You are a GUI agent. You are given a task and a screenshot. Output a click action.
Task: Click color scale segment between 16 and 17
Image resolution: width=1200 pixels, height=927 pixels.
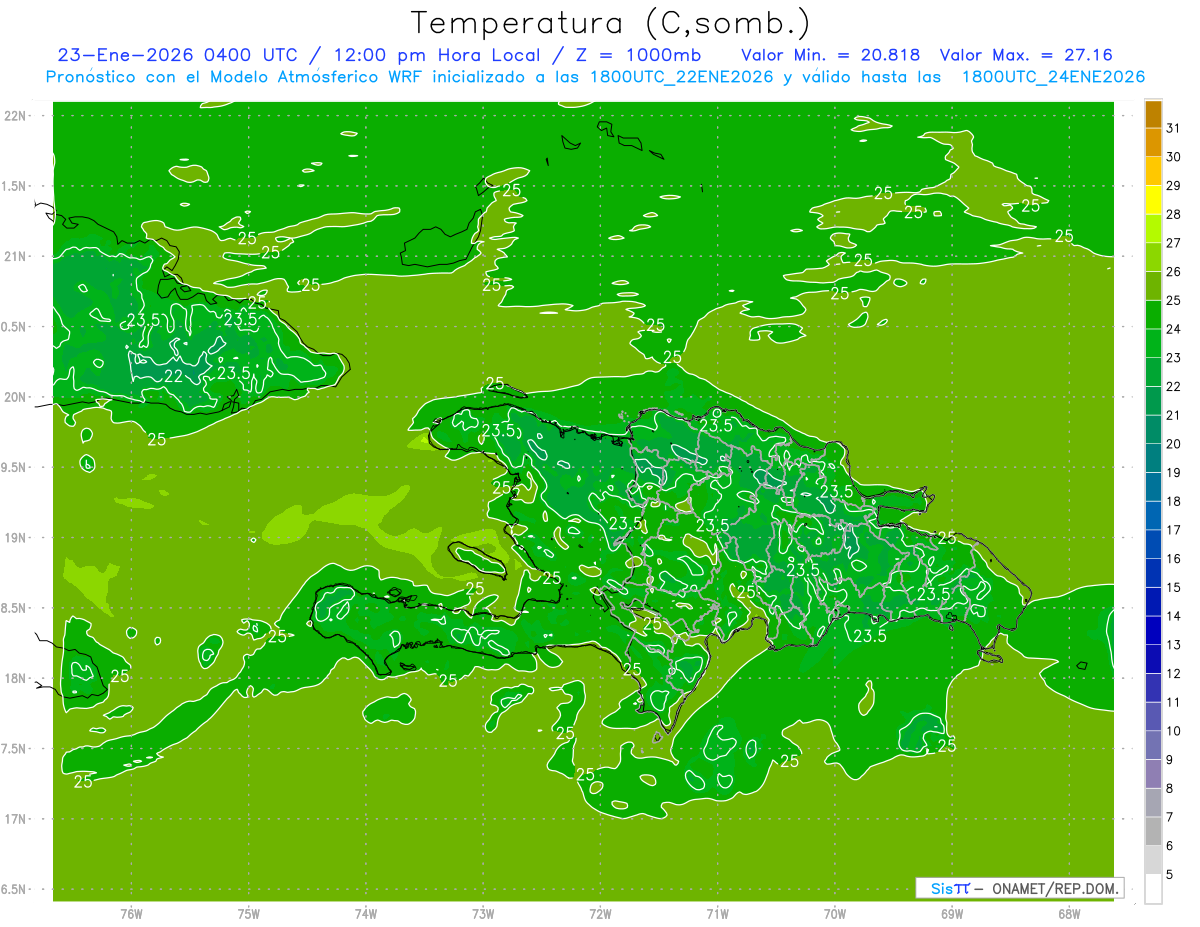(x=1153, y=544)
